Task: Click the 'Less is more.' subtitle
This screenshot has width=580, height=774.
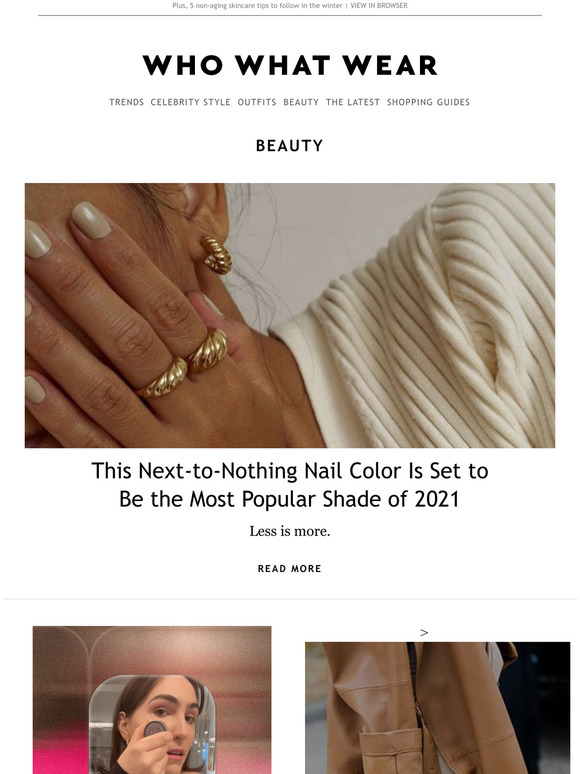Action: click(x=290, y=531)
